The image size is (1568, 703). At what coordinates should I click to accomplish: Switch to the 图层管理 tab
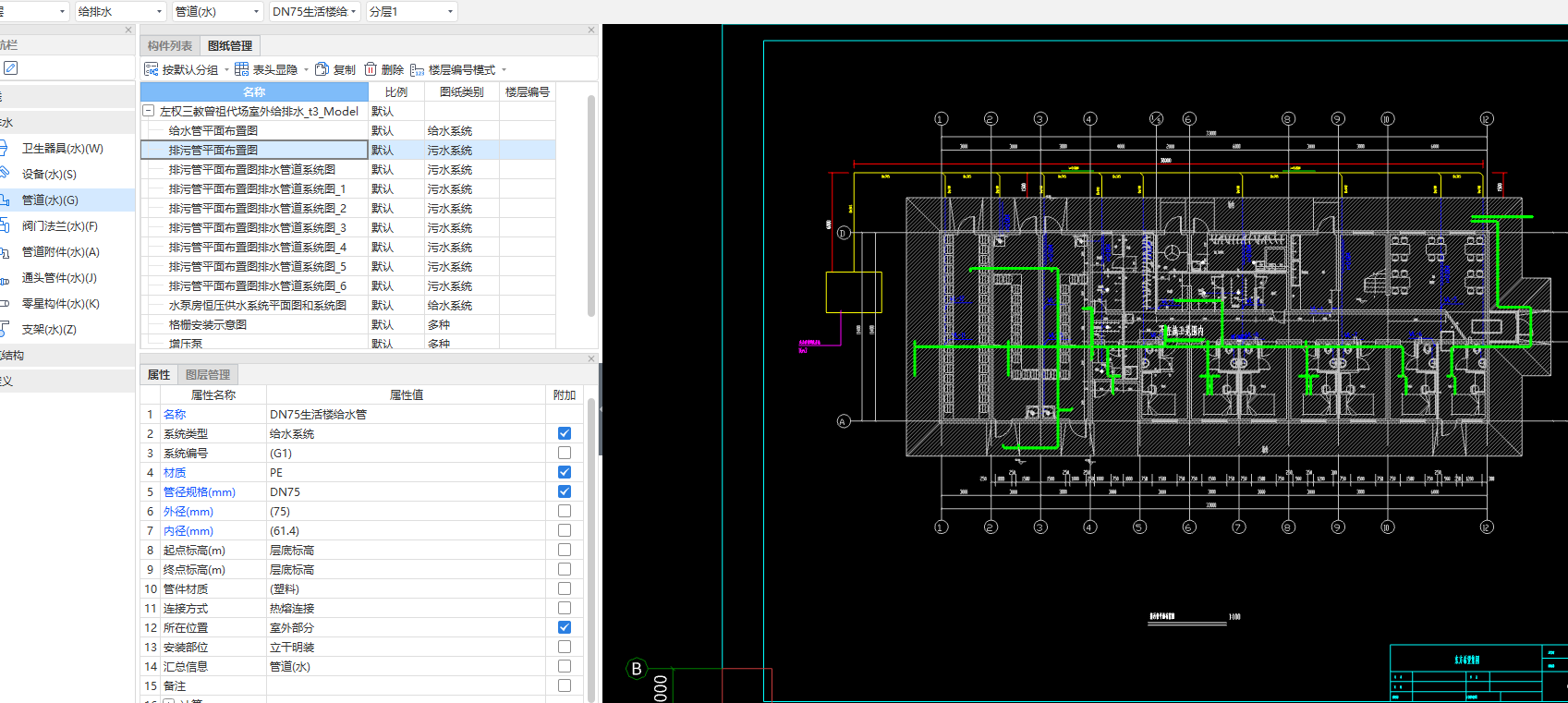208,374
